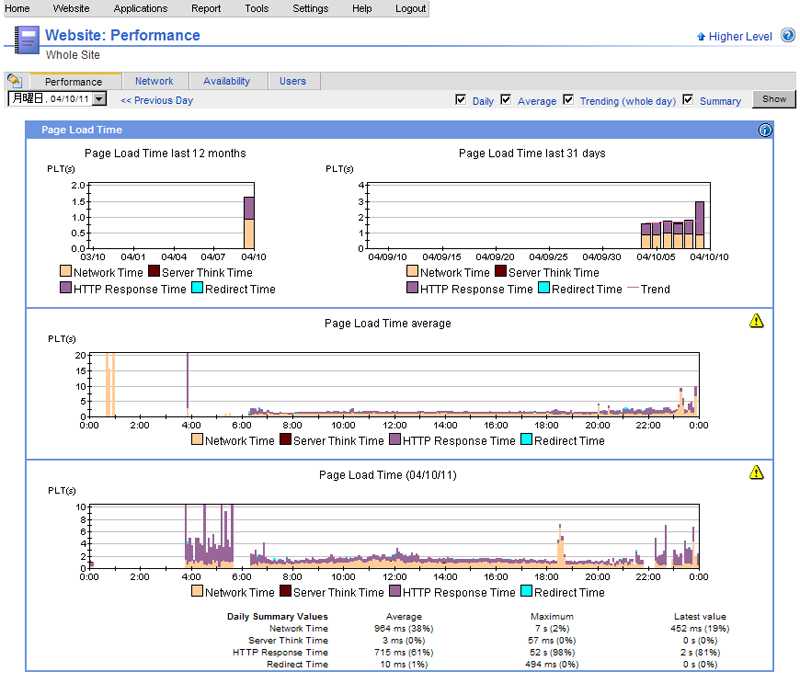Click the Trending (whole day) link label
This screenshot has width=800, height=683.
[628, 101]
